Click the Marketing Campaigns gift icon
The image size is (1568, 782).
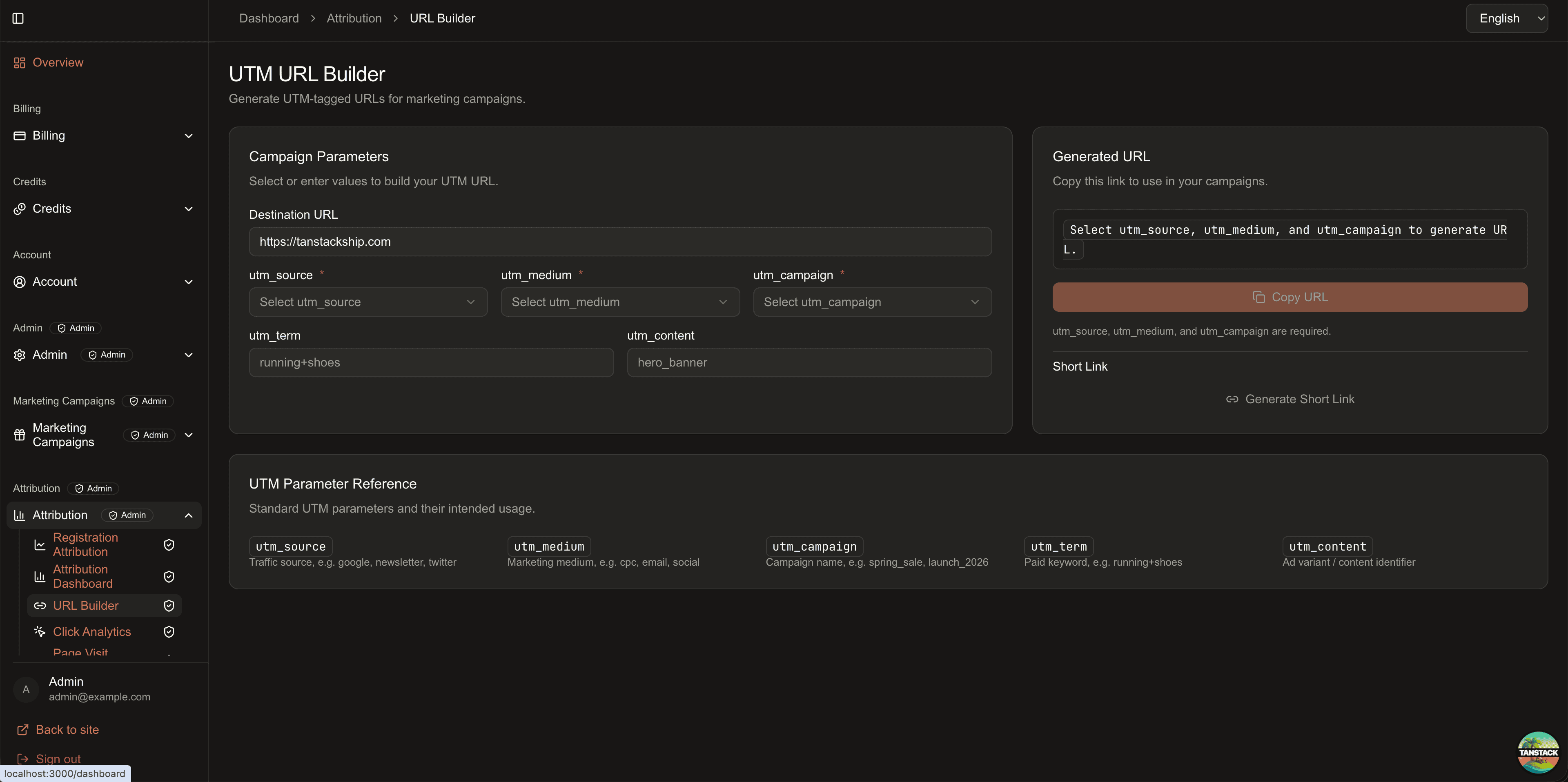(x=20, y=435)
